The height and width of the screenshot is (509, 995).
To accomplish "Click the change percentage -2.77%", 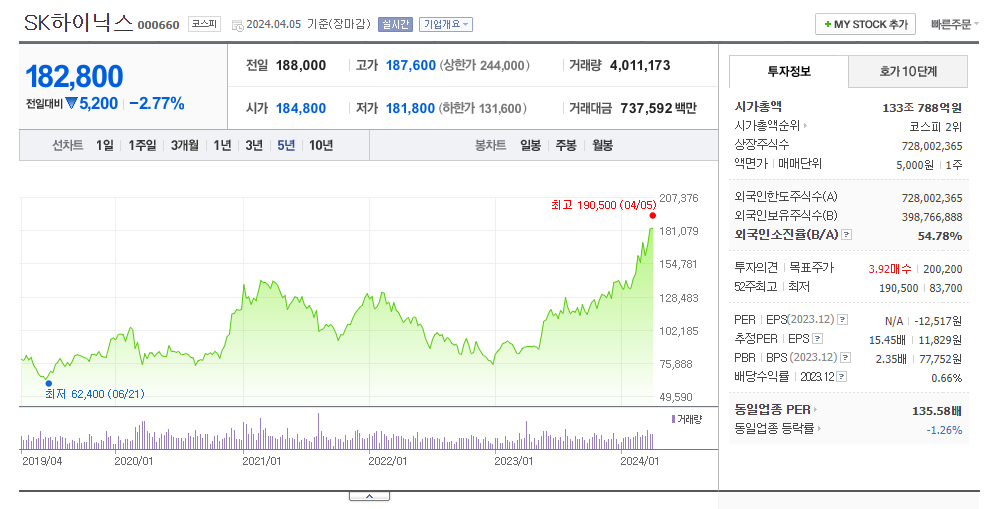I will click(157, 103).
